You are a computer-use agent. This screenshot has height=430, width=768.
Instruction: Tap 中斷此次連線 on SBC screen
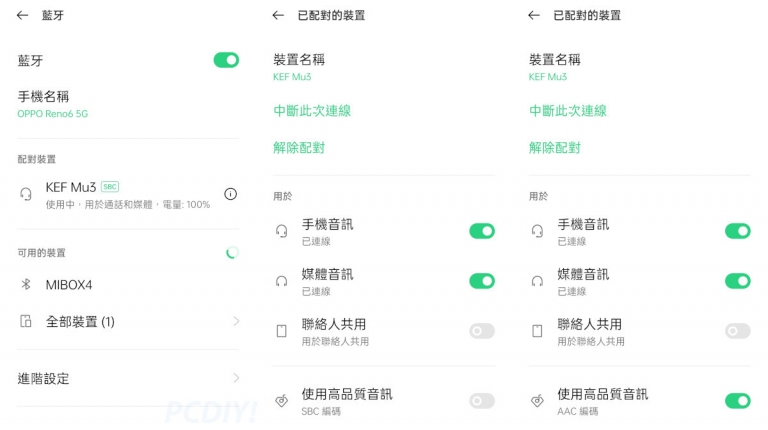(x=312, y=111)
